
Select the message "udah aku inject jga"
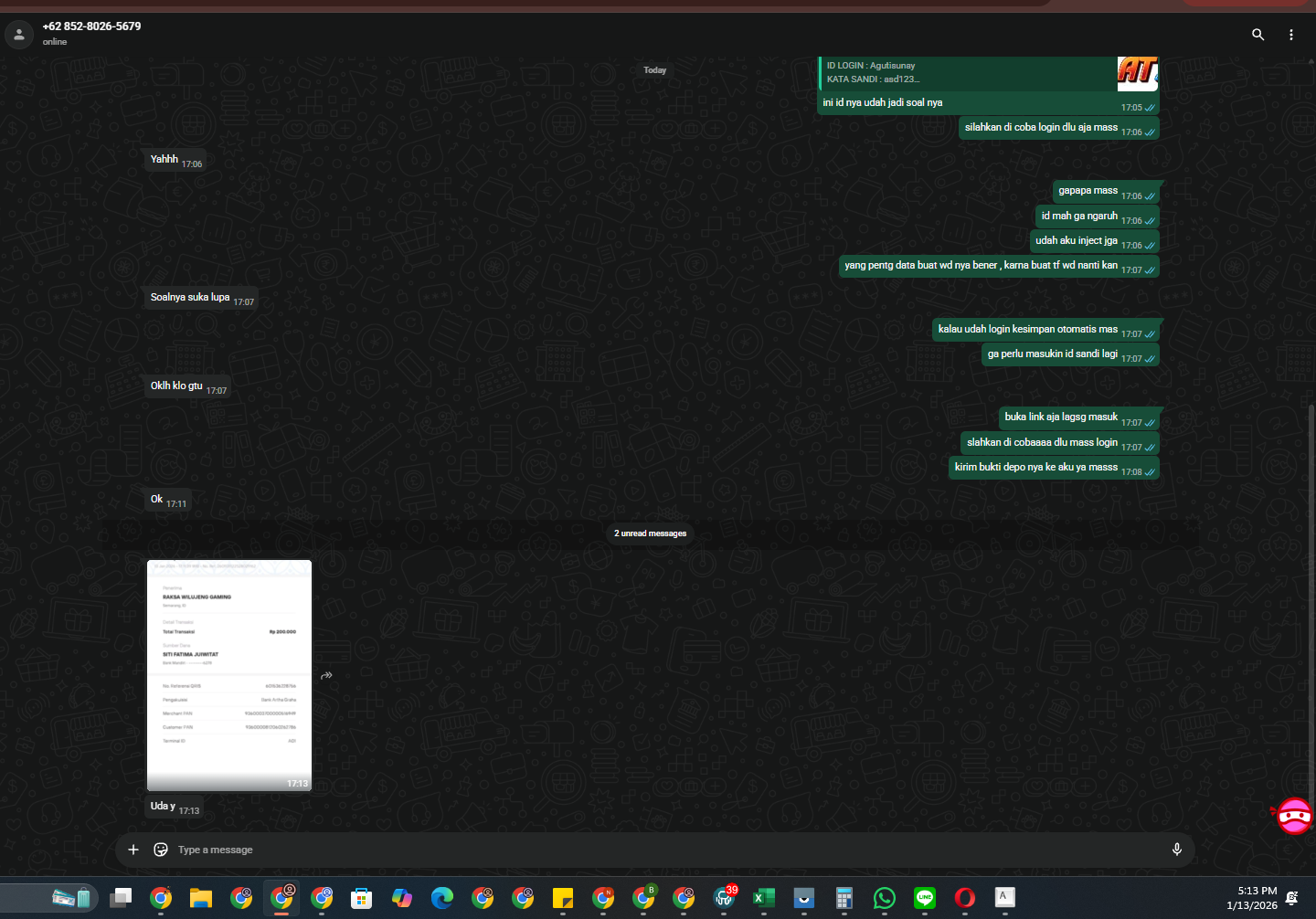coord(1094,241)
